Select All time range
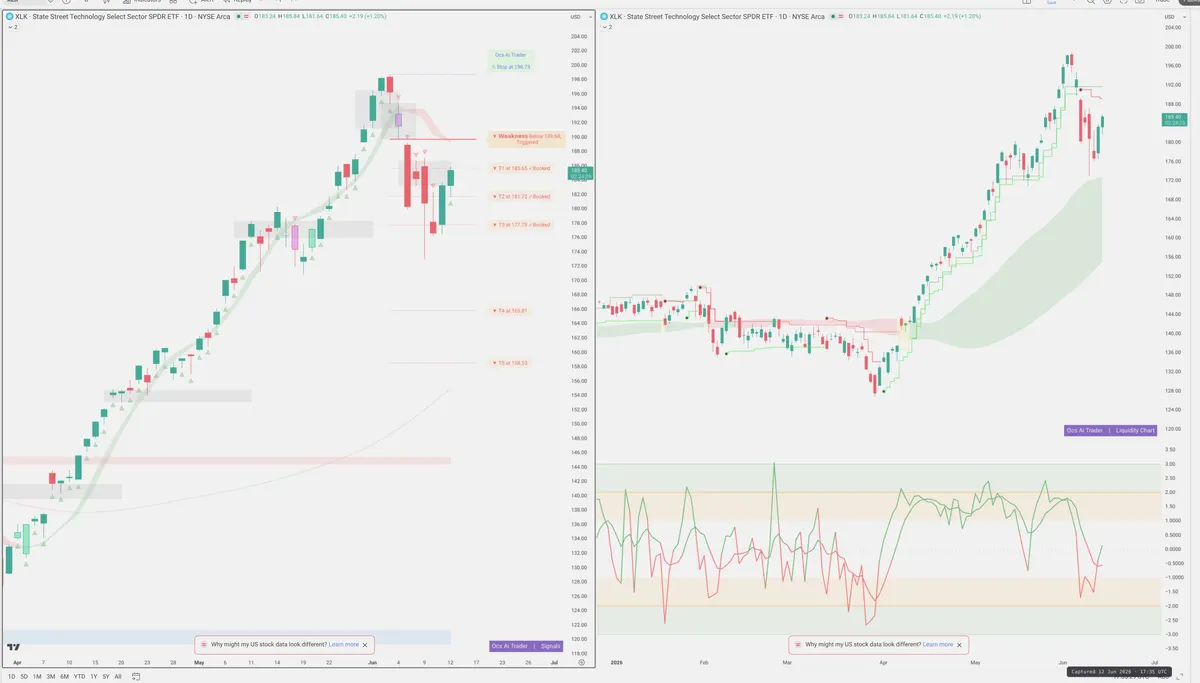The width and height of the screenshot is (1200, 683). (x=118, y=677)
